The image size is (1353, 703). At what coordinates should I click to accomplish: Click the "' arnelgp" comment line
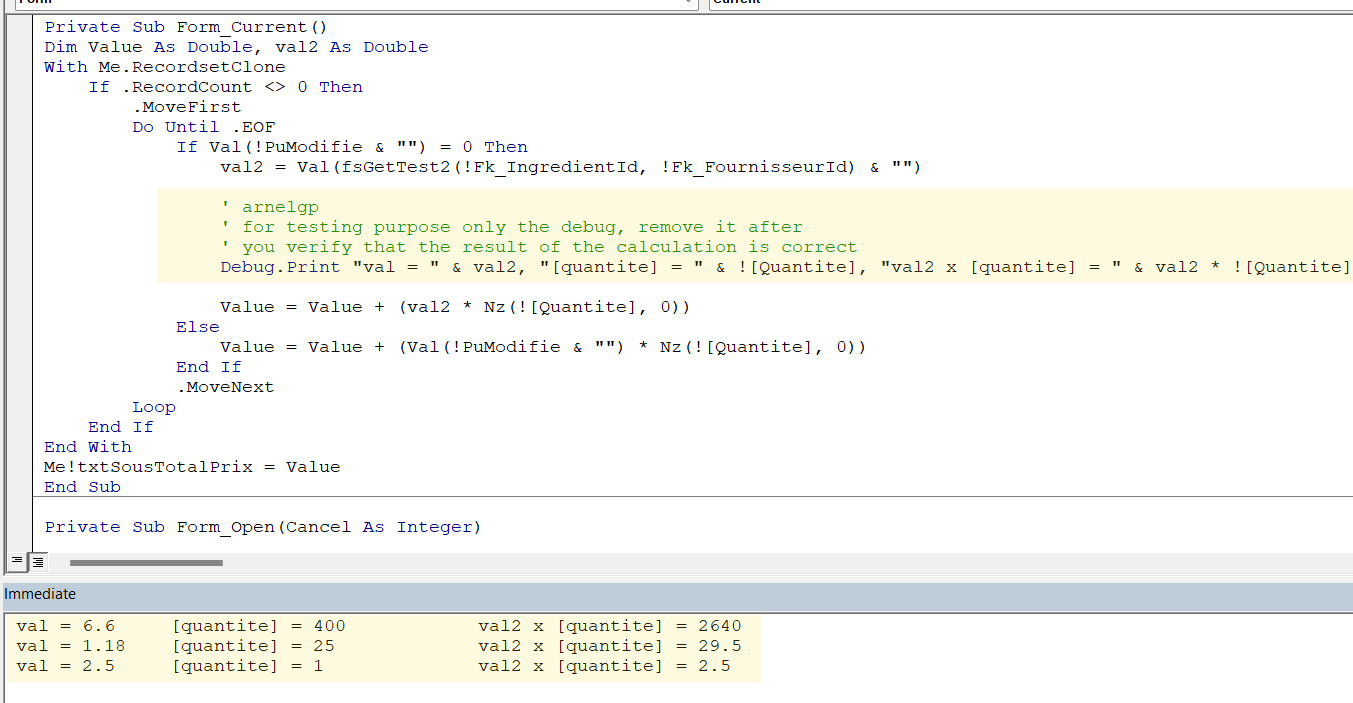[270, 207]
